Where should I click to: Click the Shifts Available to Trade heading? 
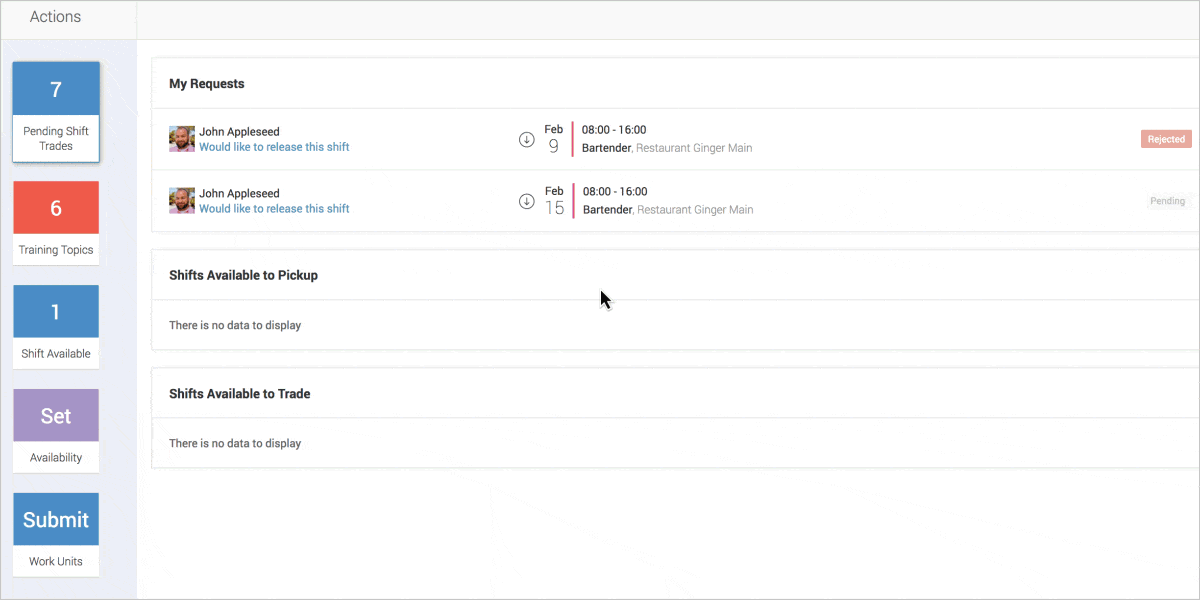point(240,394)
